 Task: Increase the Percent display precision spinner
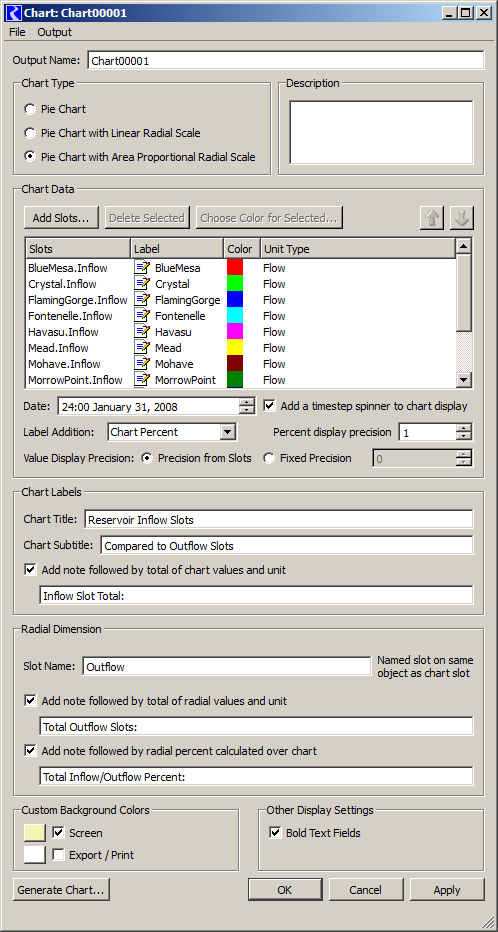coord(464,428)
